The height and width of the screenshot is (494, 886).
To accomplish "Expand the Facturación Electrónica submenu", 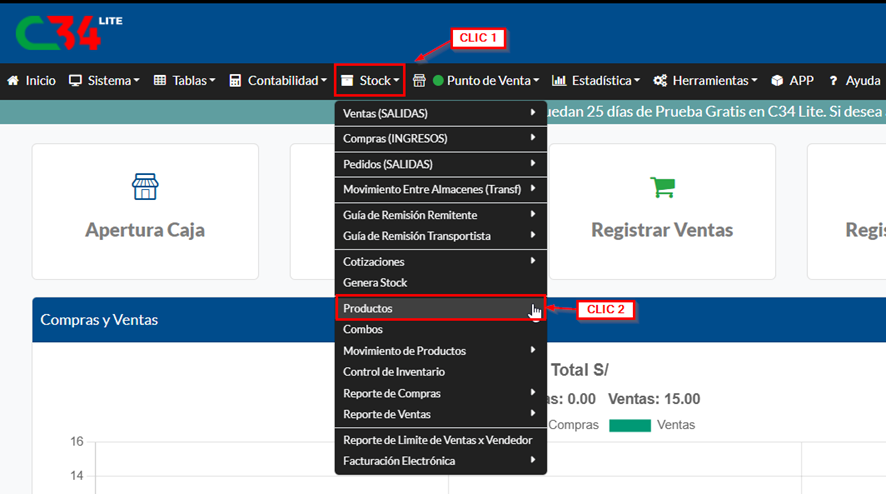I will click(x=399, y=461).
